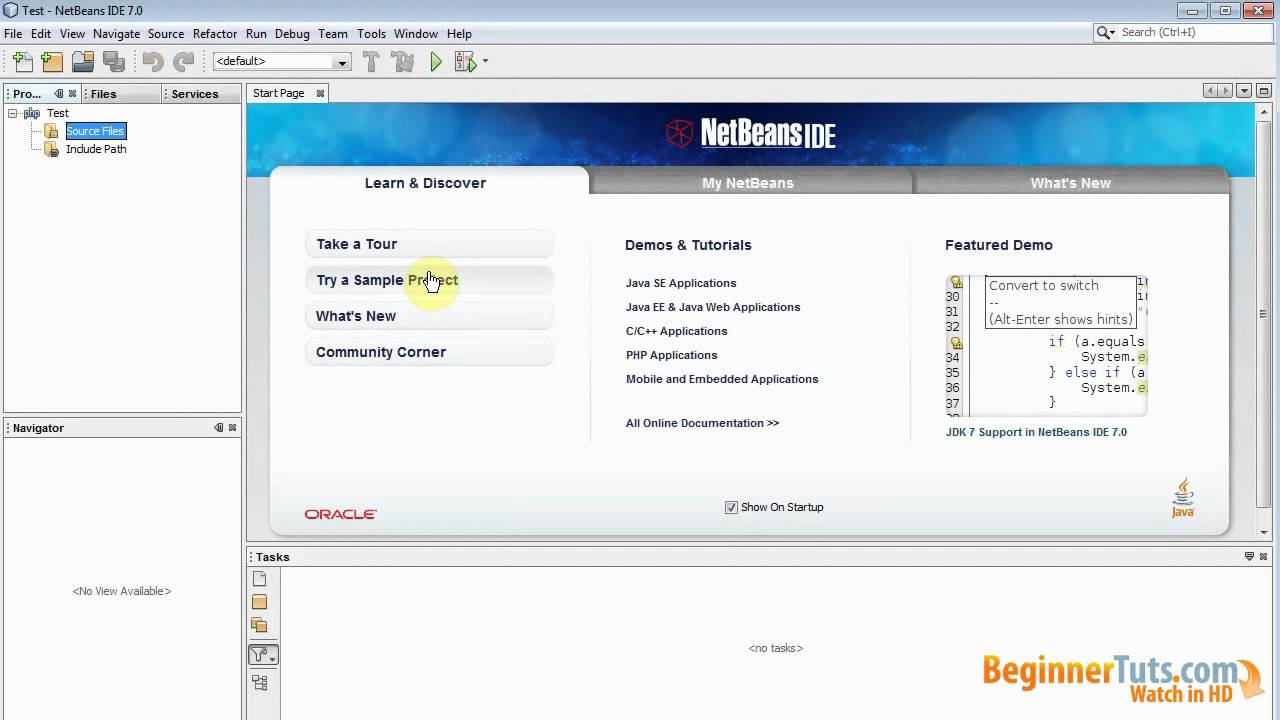Run the project with green play icon
The width and height of the screenshot is (1280, 720).
point(436,62)
